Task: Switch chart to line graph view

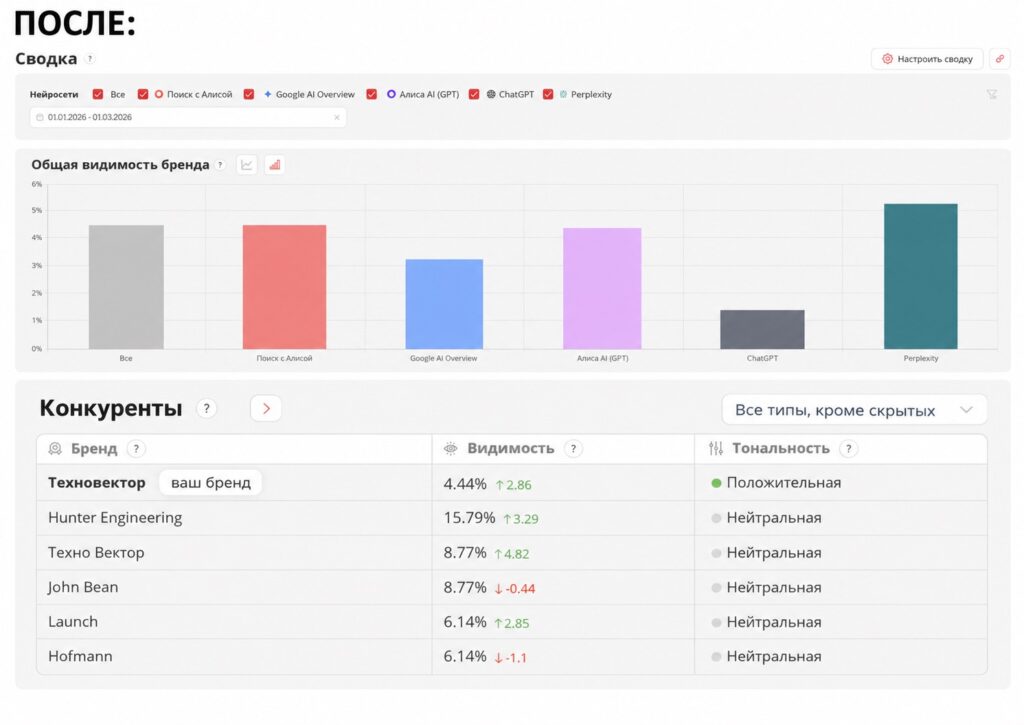Action: [x=247, y=165]
